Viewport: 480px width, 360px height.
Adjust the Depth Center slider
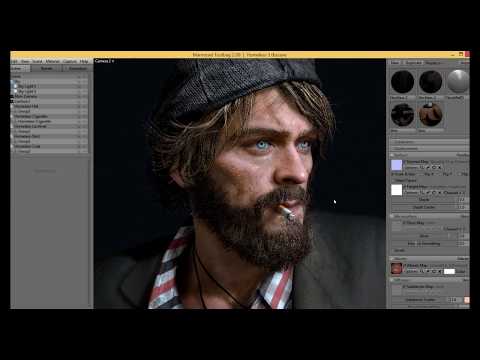click(424, 207)
